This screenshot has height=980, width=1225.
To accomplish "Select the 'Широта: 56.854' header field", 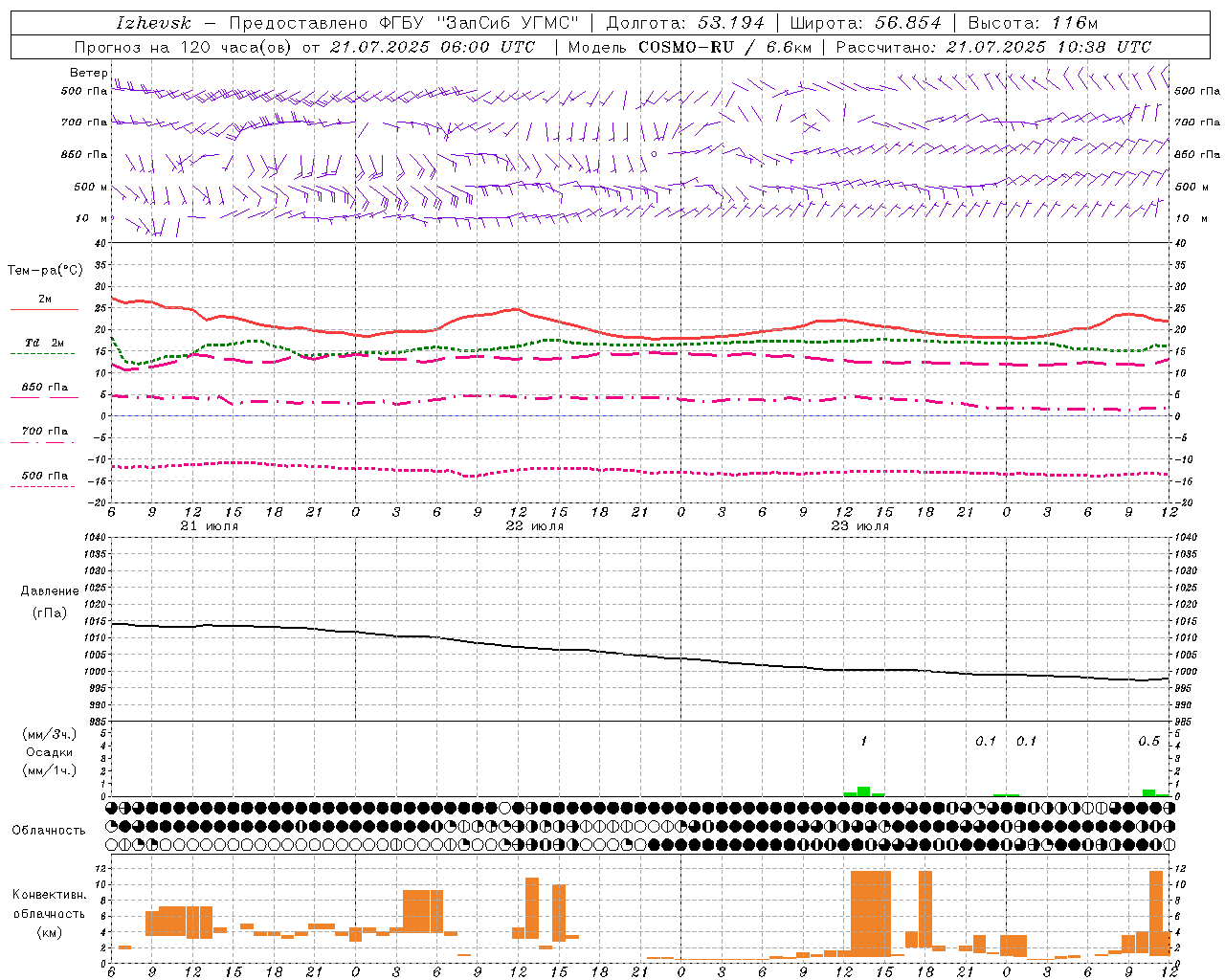I will coord(865,23).
